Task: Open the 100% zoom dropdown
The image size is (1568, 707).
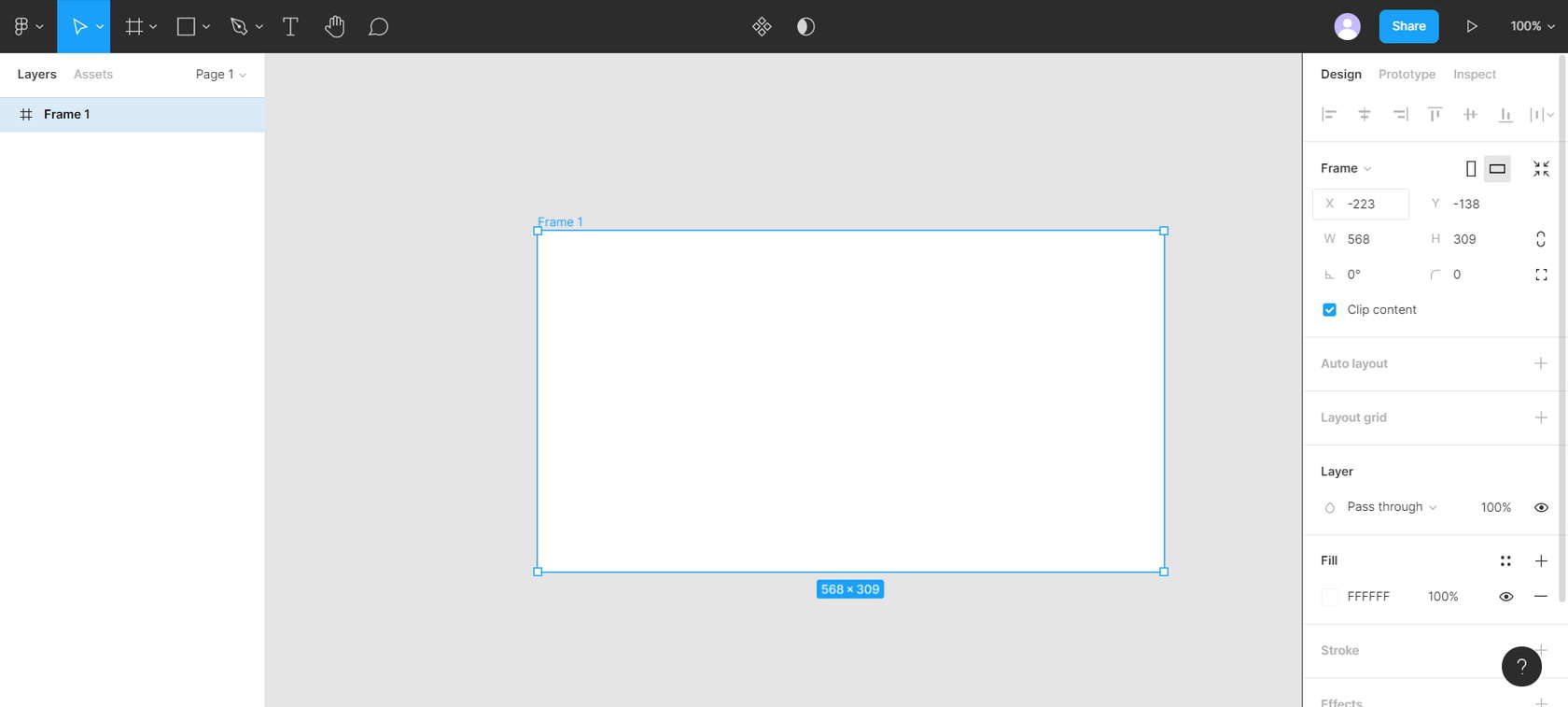Action: click(x=1532, y=27)
